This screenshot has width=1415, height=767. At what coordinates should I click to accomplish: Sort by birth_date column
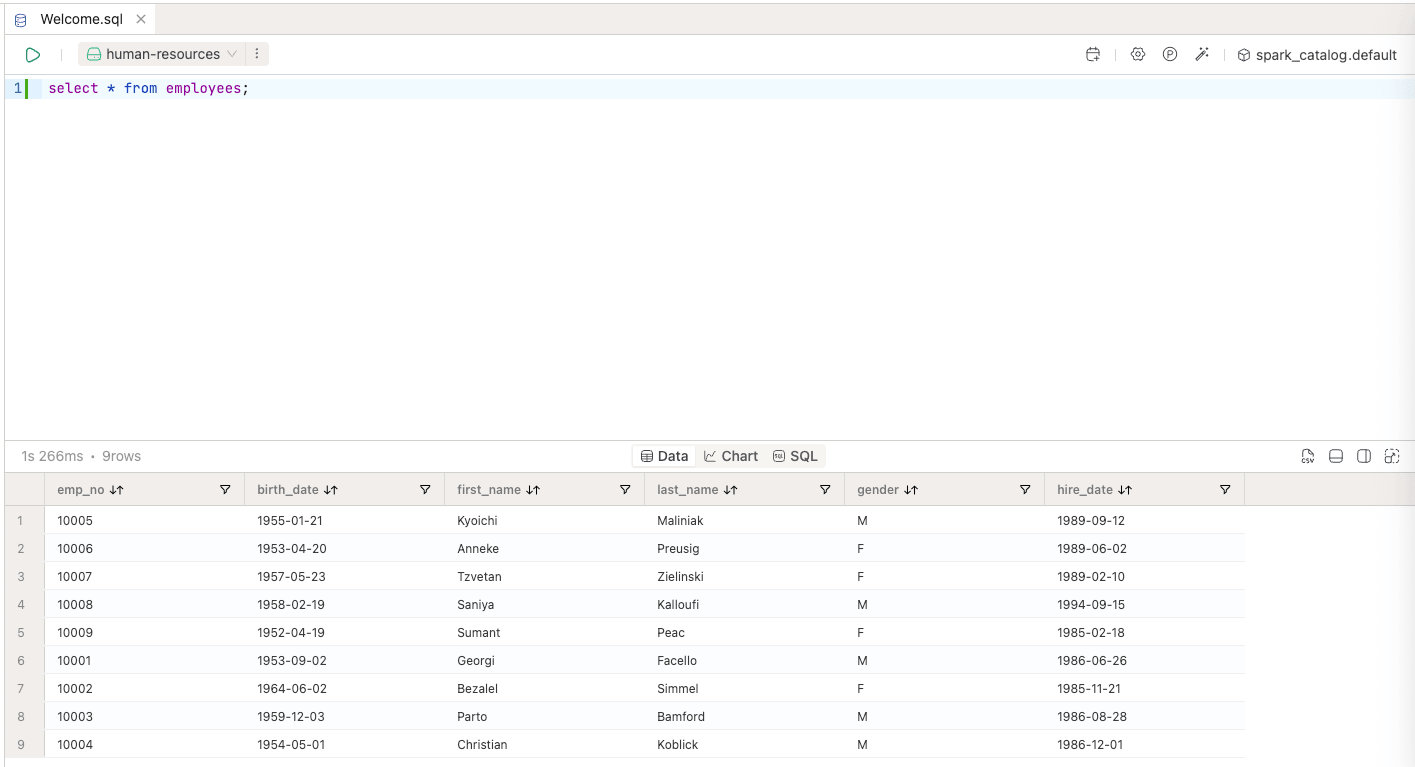(331, 490)
